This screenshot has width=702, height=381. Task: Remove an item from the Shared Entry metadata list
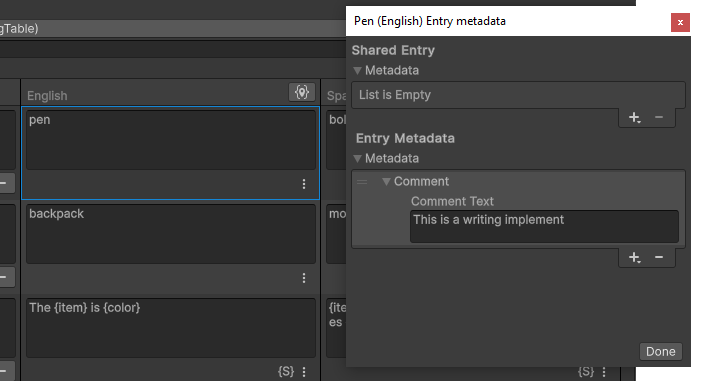coord(659,117)
